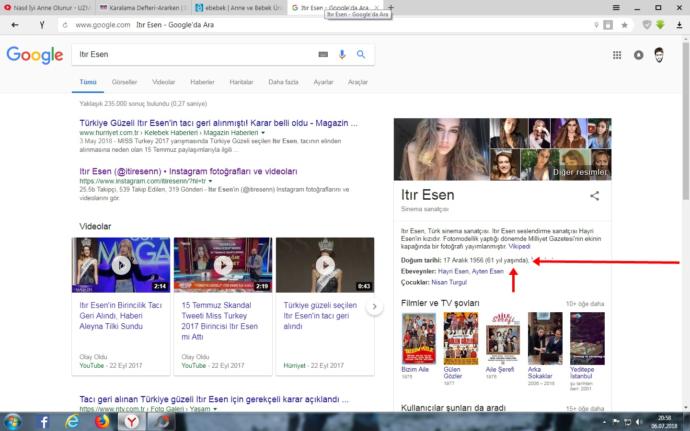This screenshot has width=690, height=431.
Task: Expand the hurriyet.com.tr result dropdown arrow
Action: tap(263, 133)
